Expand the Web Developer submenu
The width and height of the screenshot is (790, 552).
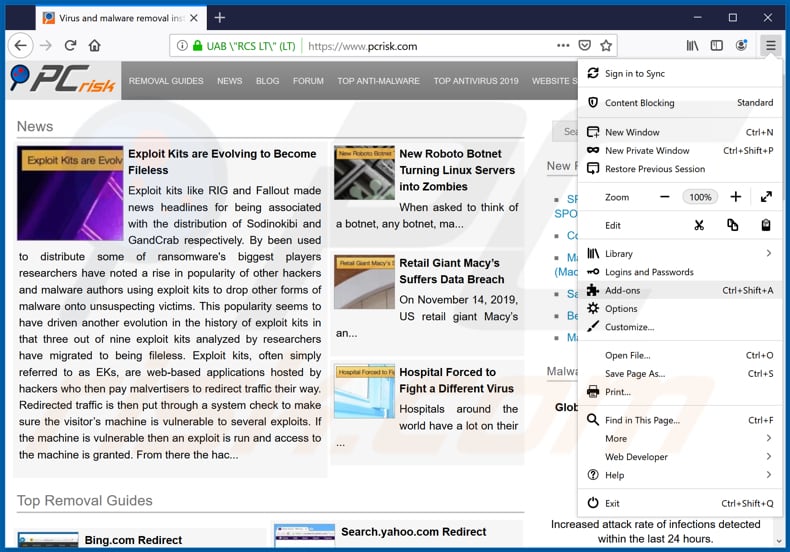(x=680, y=457)
